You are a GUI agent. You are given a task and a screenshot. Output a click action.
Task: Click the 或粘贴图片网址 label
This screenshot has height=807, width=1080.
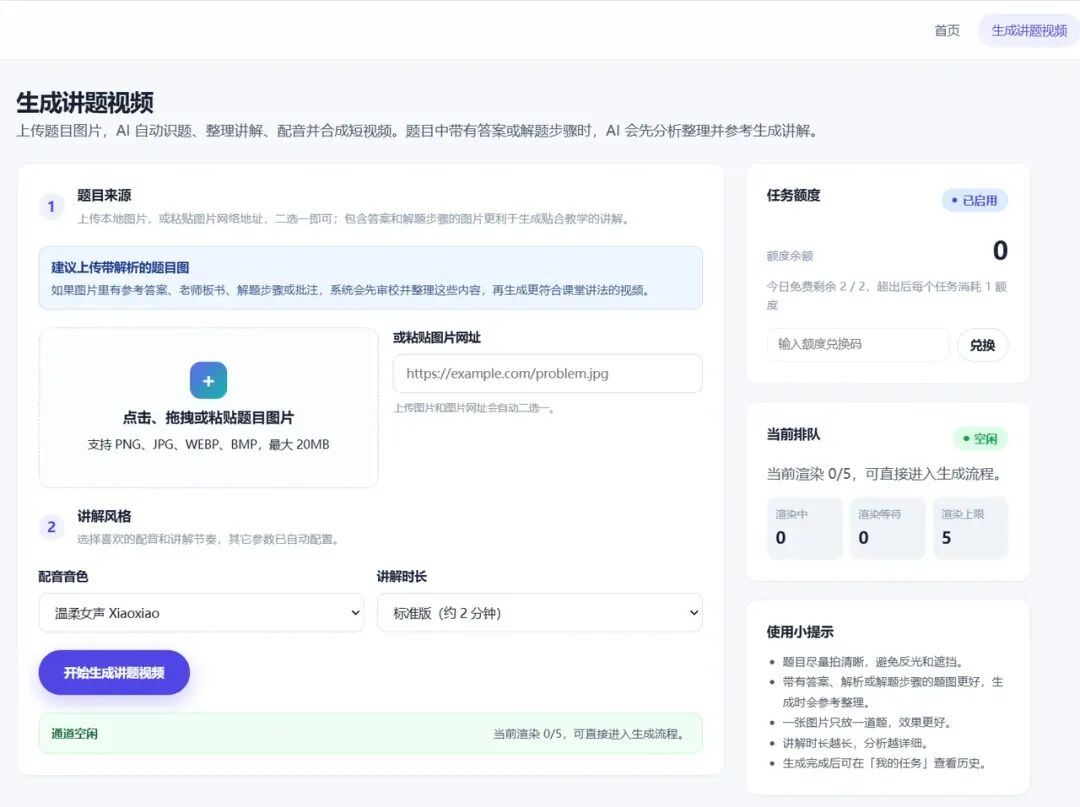point(437,337)
